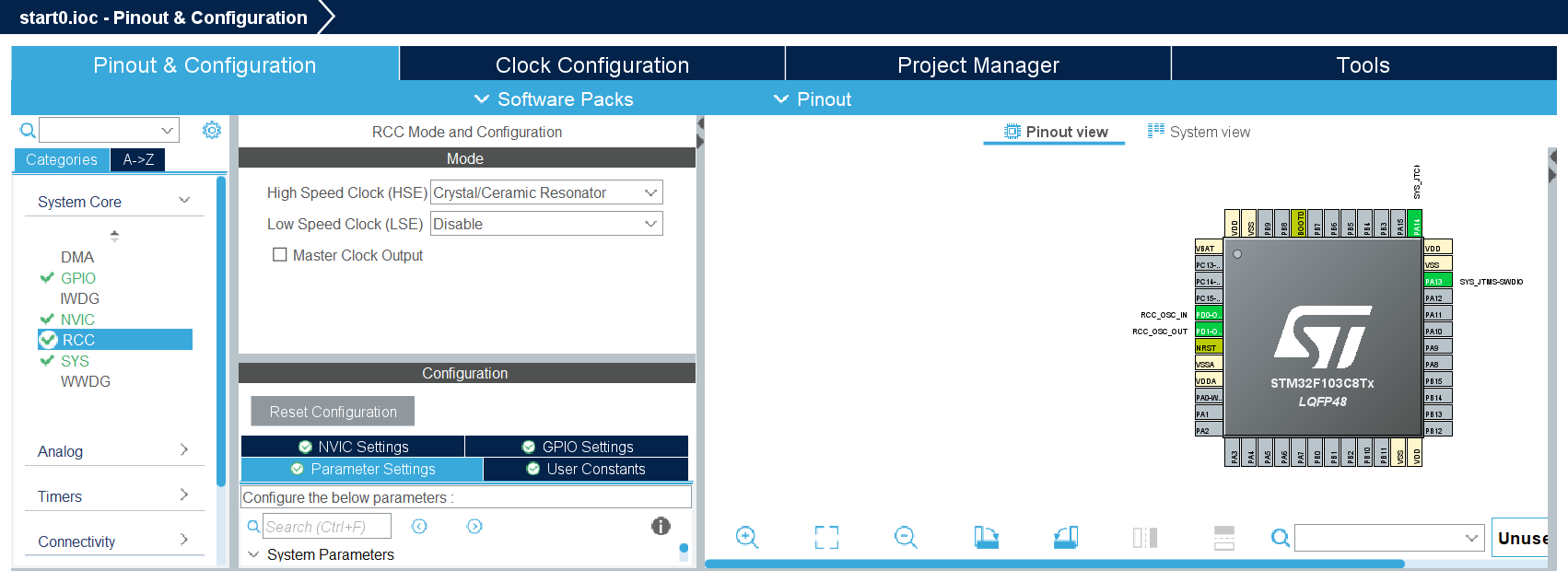Click the parameter search magnifier icon

253,527
